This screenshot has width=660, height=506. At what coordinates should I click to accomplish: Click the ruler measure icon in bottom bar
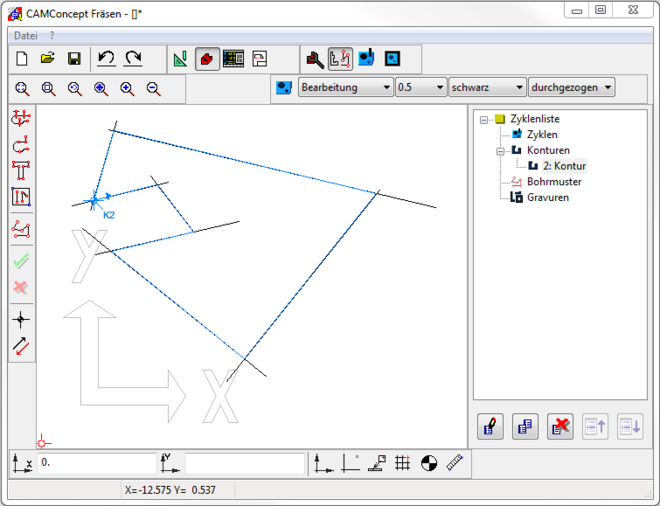(455, 463)
